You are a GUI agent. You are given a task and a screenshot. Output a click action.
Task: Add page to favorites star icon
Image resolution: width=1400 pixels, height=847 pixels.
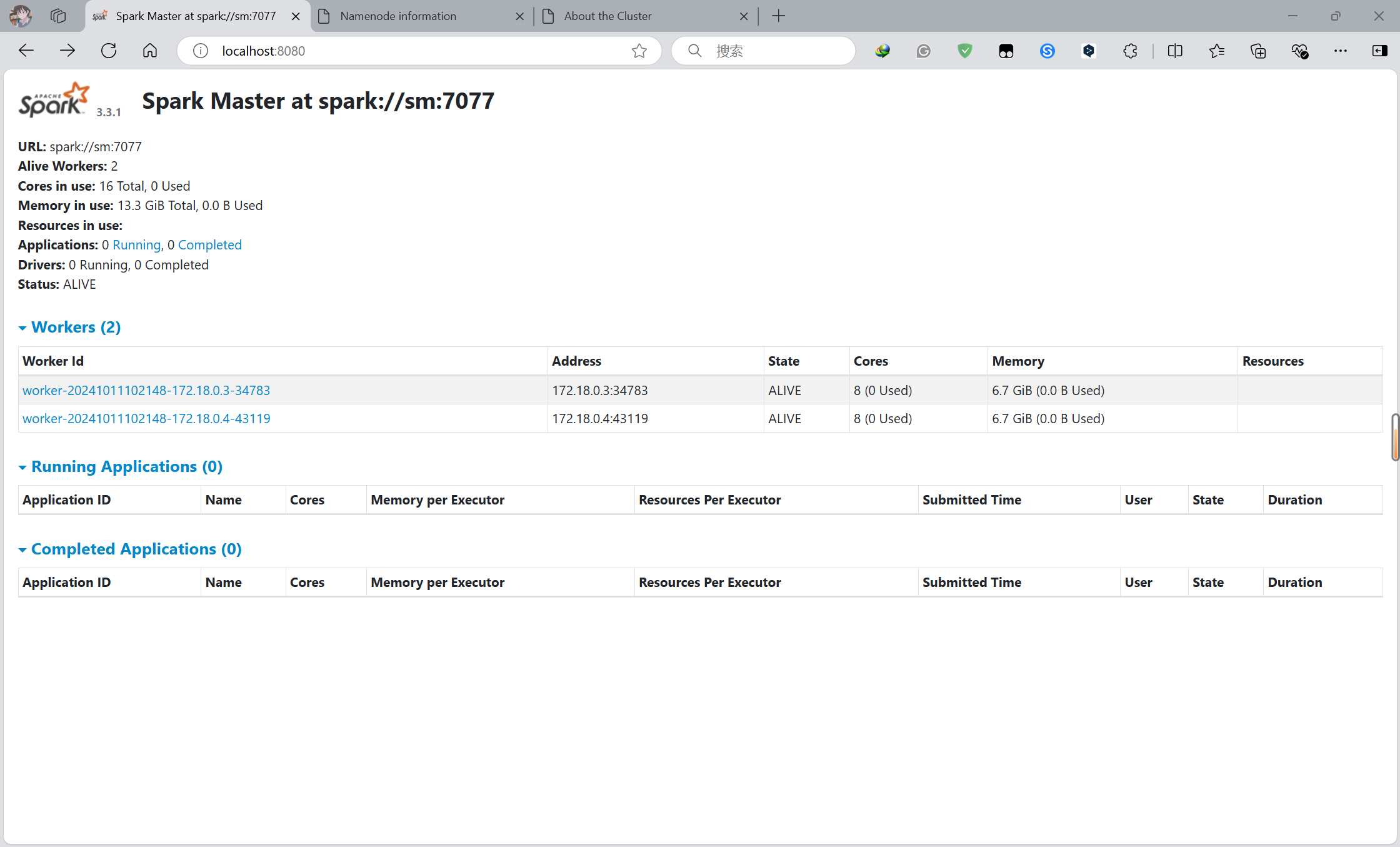coord(639,51)
